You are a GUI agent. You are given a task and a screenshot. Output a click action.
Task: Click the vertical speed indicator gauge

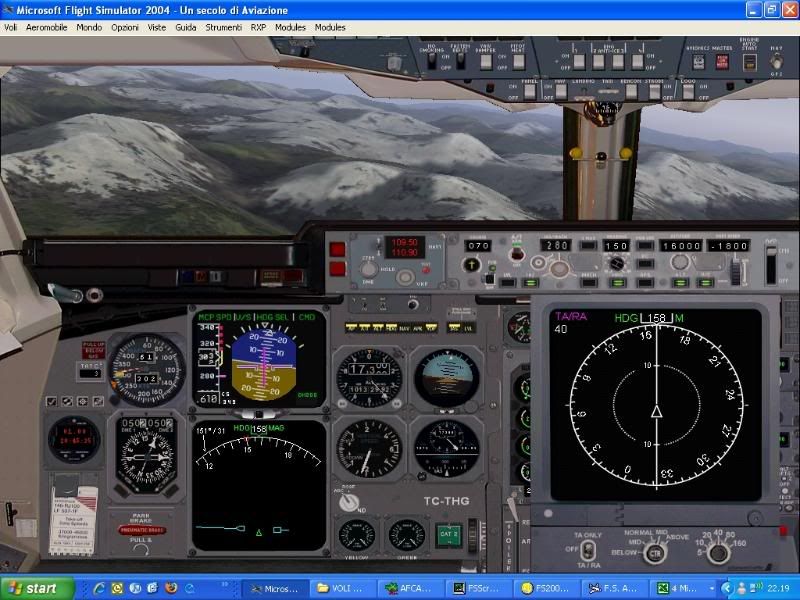369,449
